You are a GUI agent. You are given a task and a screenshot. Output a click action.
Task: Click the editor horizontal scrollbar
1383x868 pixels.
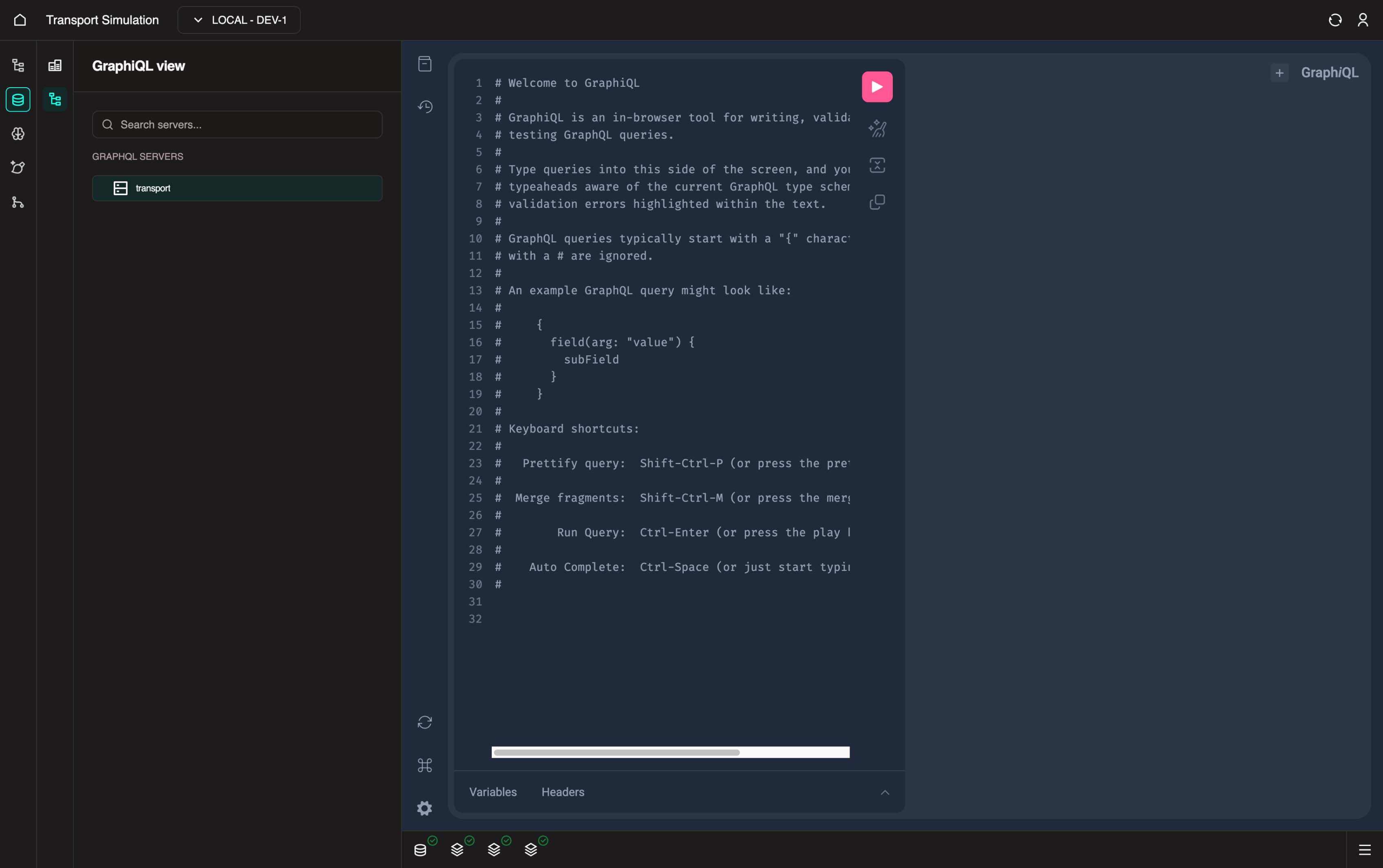point(617,752)
